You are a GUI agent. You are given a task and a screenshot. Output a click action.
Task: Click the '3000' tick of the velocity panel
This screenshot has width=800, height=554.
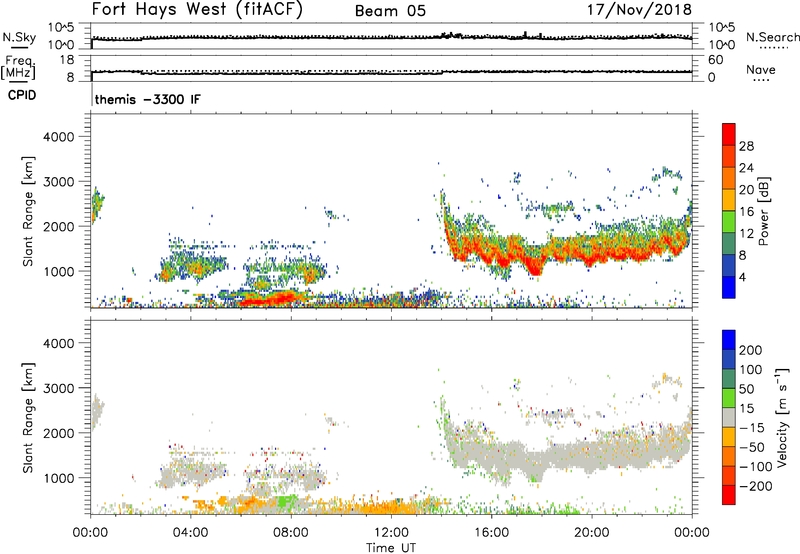pos(59,388)
